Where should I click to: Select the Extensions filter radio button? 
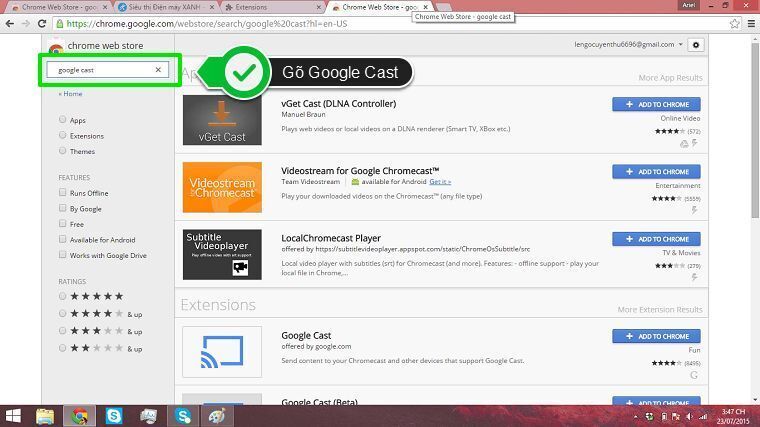point(63,135)
